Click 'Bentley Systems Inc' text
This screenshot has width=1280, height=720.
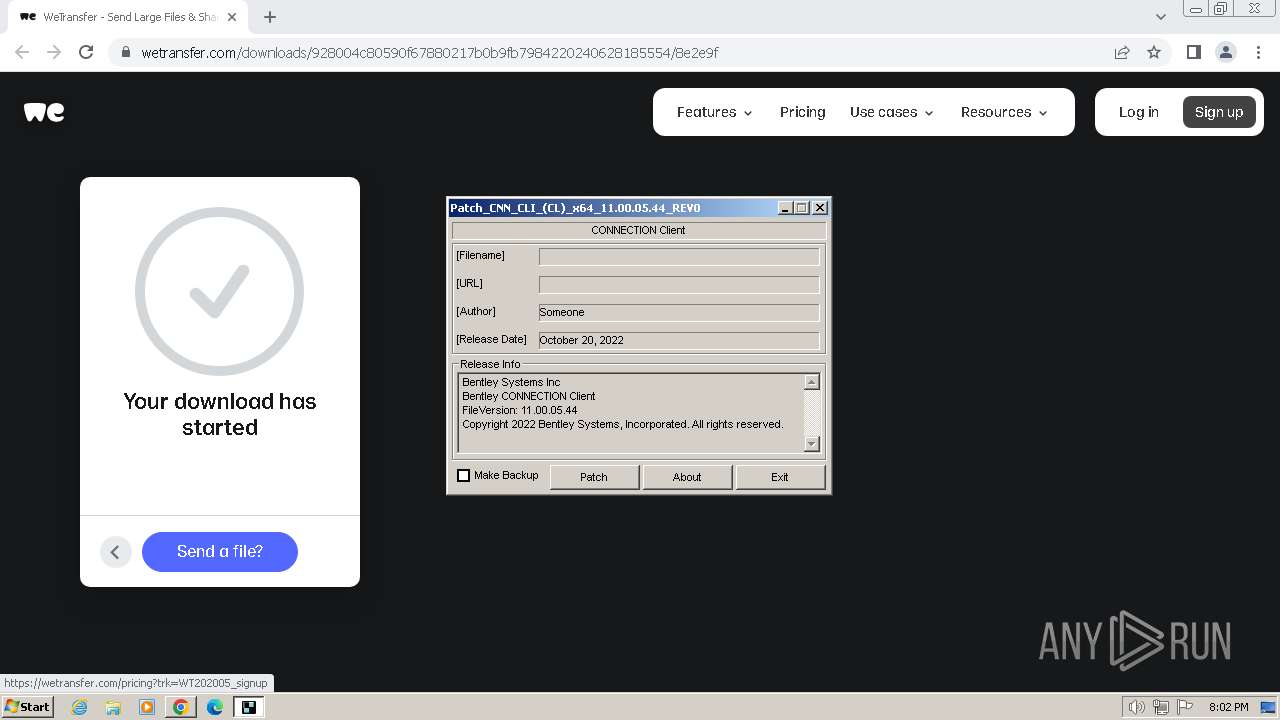click(x=511, y=382)
